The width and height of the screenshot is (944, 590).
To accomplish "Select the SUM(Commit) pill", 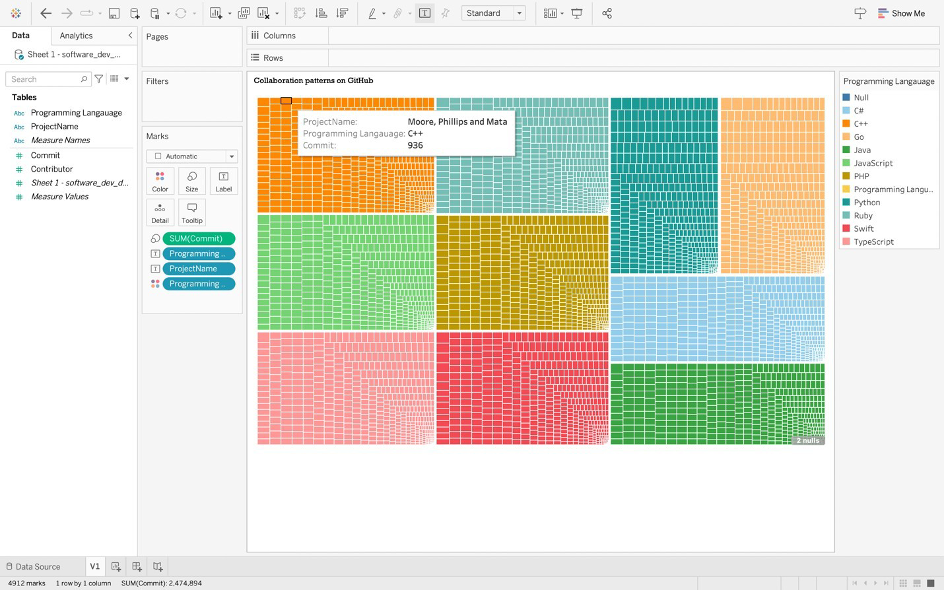I will click(199, 238).
